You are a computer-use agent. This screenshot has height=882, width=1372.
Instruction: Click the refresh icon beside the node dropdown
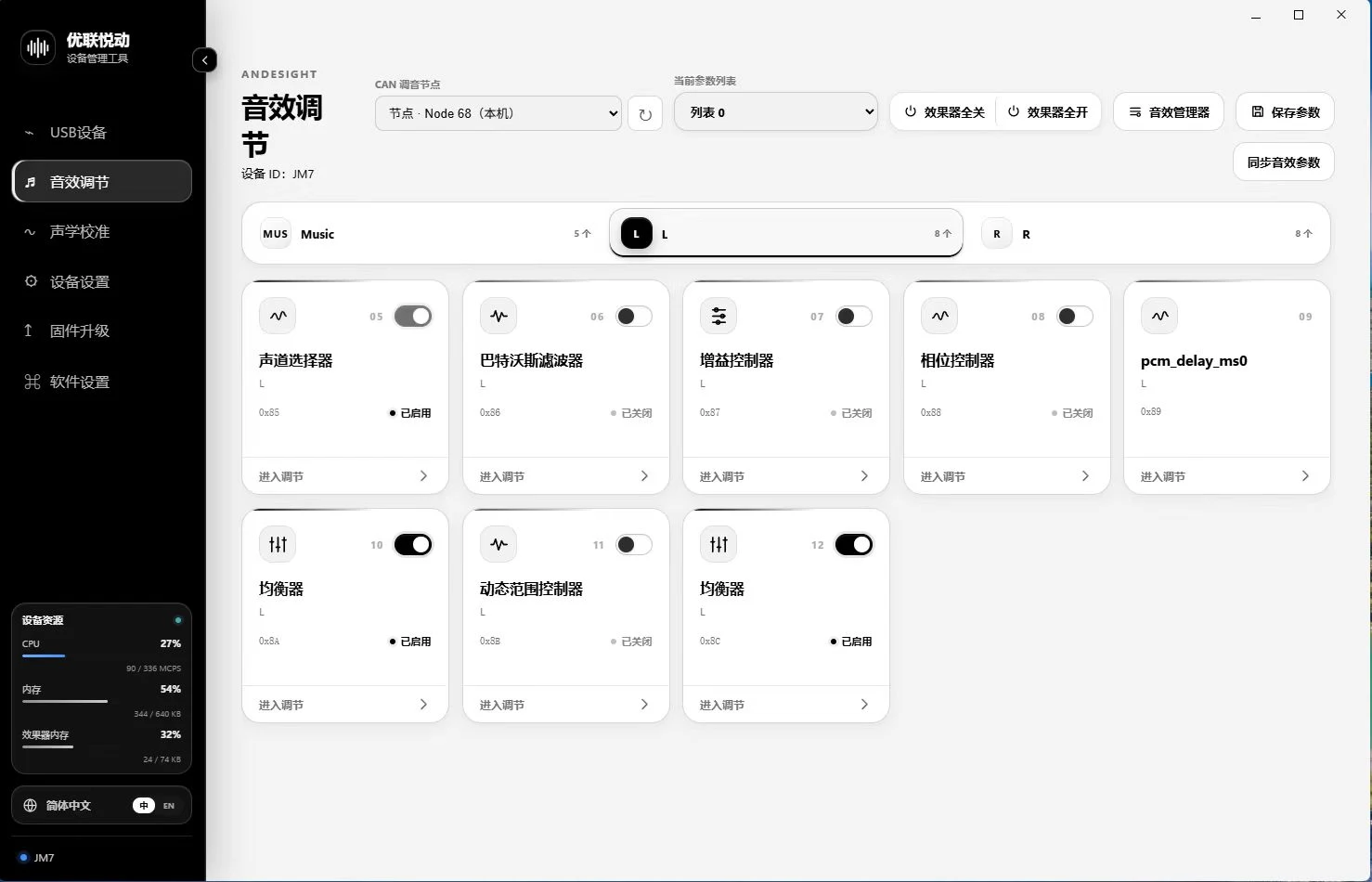(645, 113)
